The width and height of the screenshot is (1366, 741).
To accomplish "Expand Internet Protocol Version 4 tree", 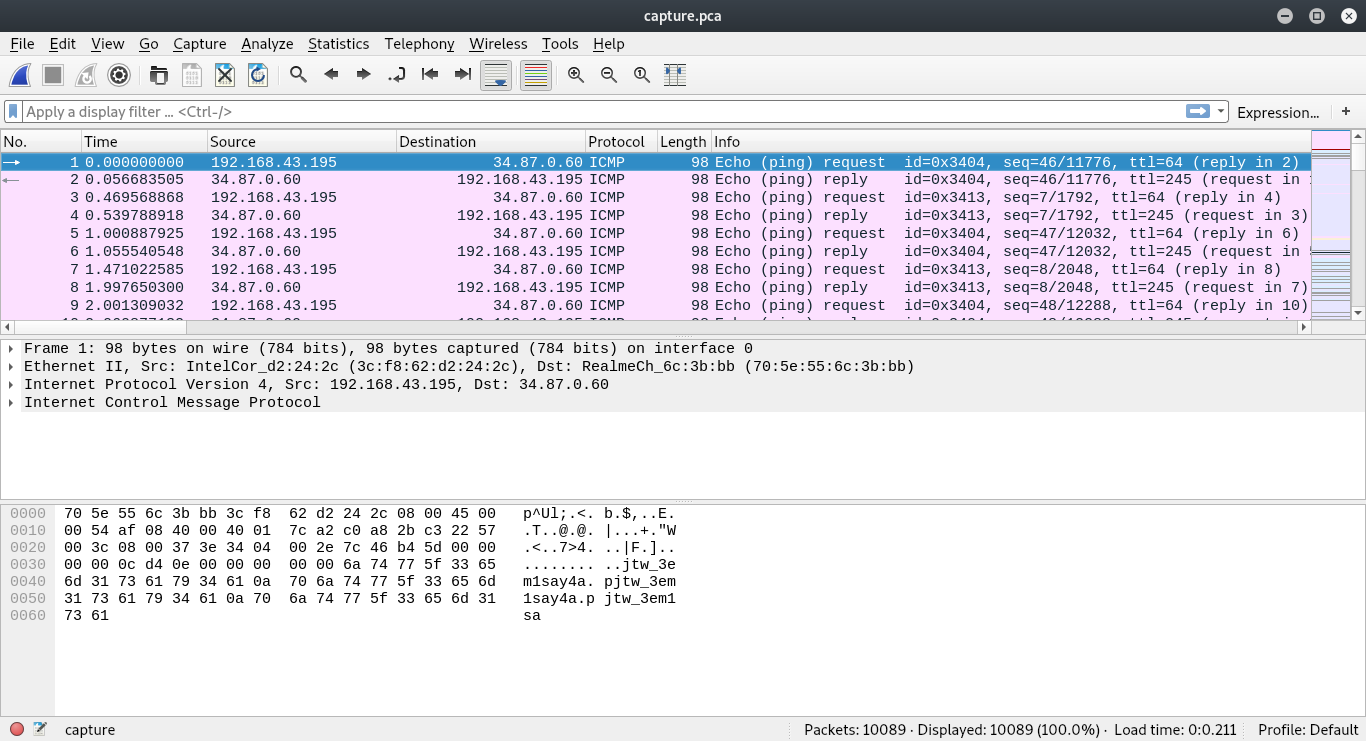I will point(11,385).
